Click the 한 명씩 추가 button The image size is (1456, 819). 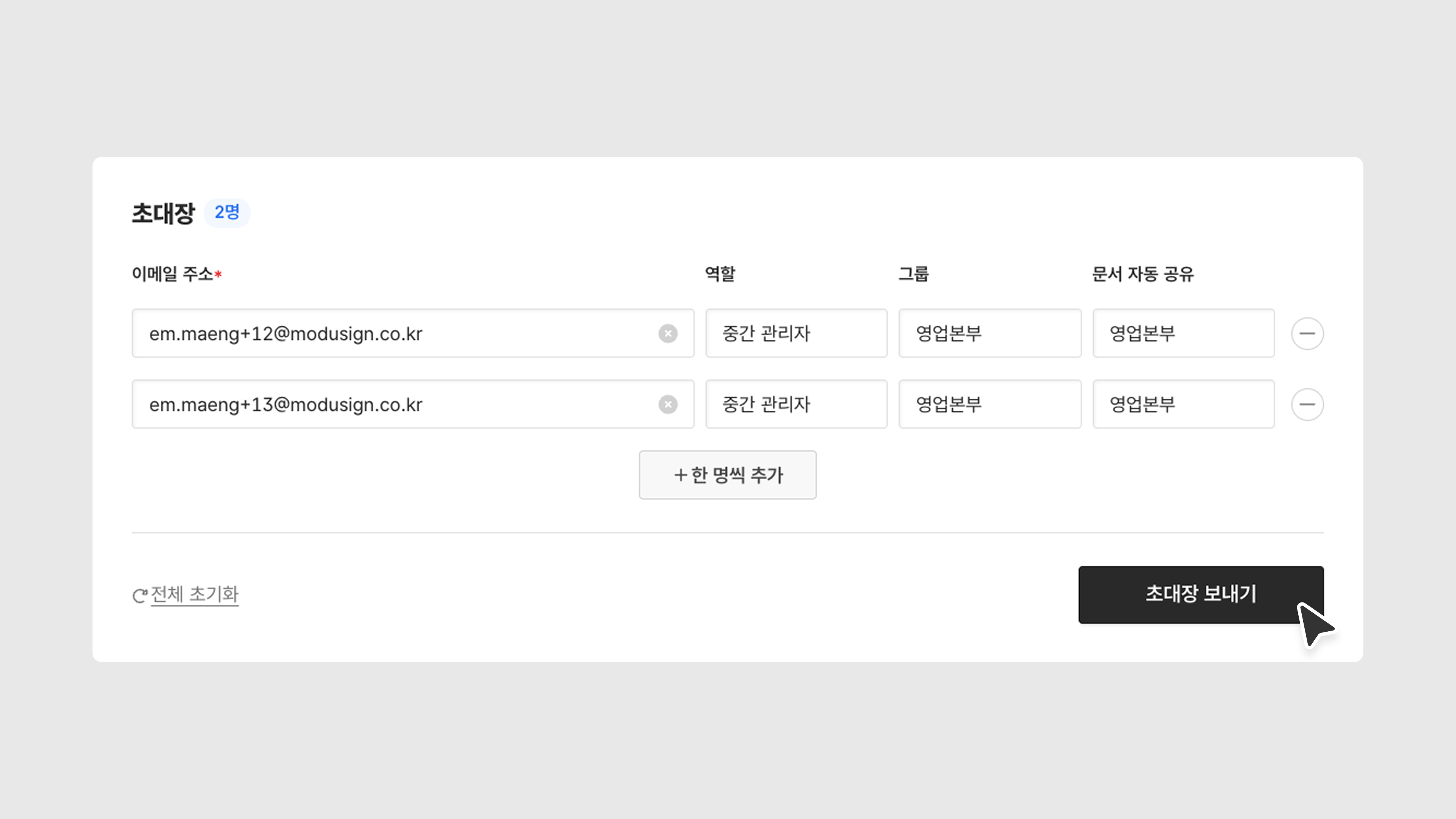(728, 475)
